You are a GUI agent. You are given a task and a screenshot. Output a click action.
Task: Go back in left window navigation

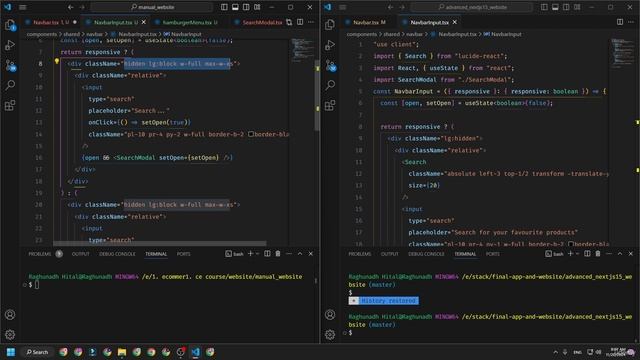click(71, 7)
